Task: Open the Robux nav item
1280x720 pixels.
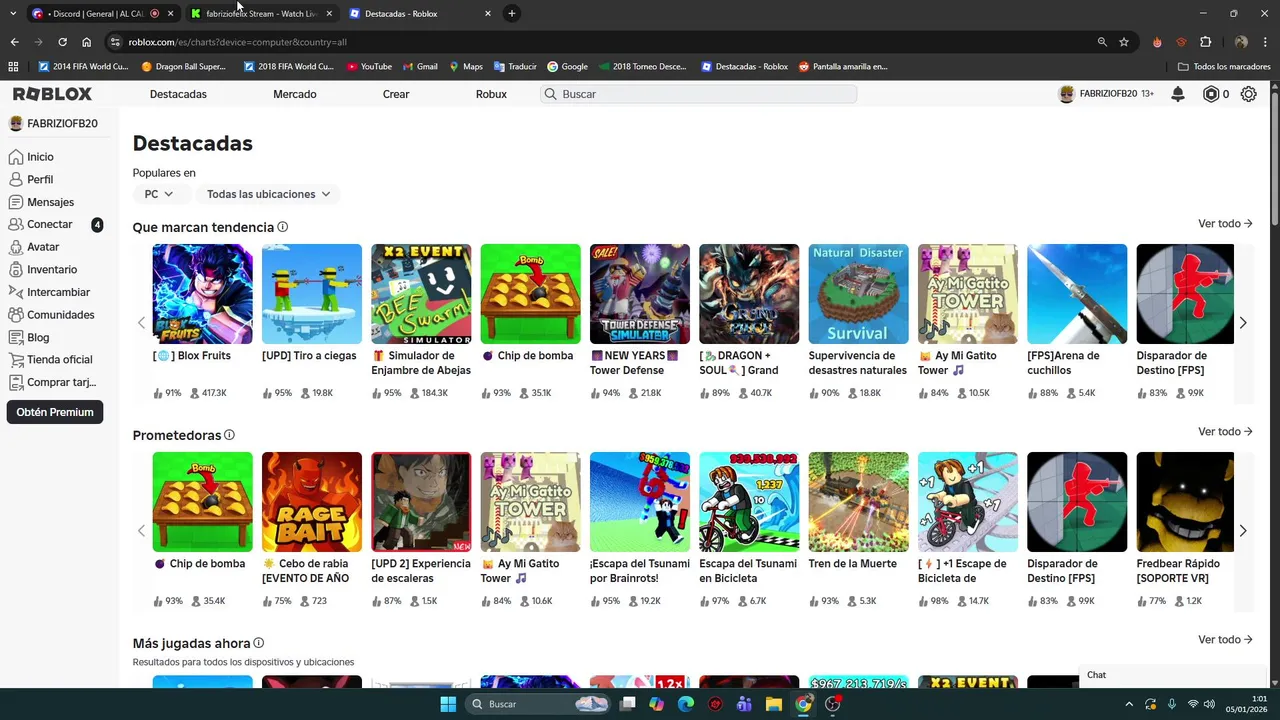Action: tap(491, 94)
